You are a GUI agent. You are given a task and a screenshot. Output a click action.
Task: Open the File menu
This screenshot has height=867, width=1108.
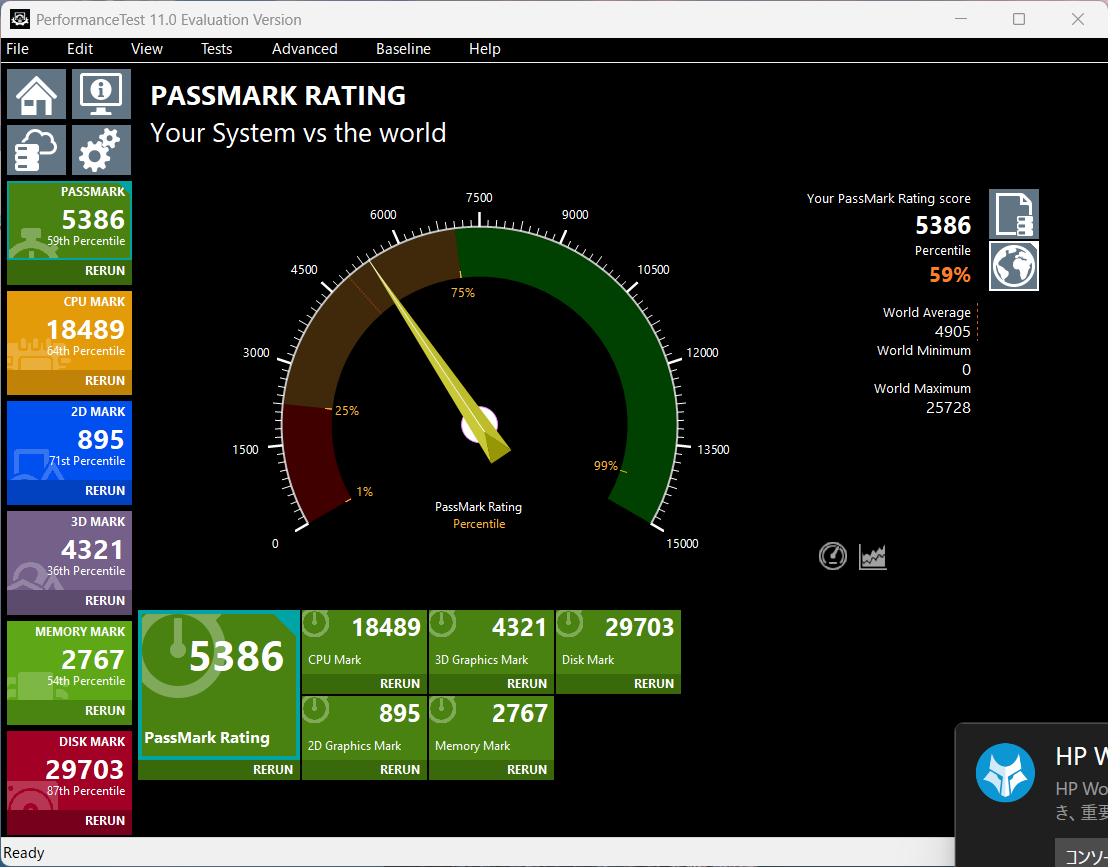(x=18, y=49)
